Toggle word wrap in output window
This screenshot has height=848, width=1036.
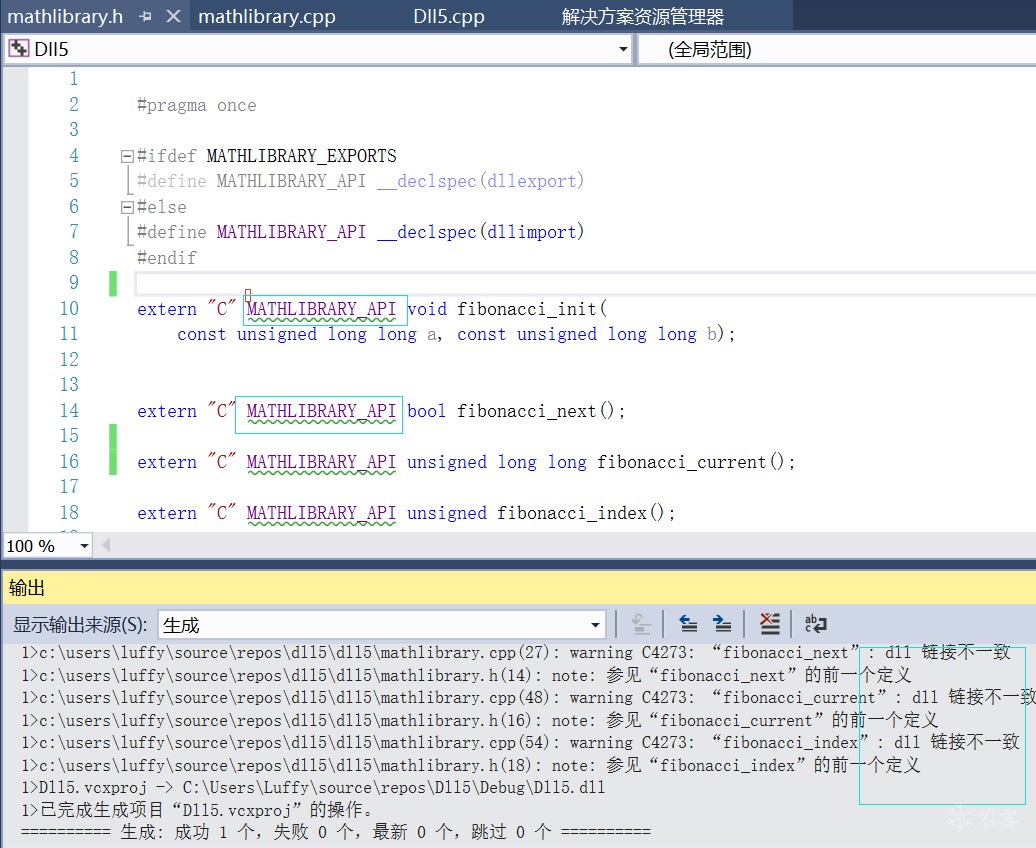pyautogui.click(x=815, y=624)
